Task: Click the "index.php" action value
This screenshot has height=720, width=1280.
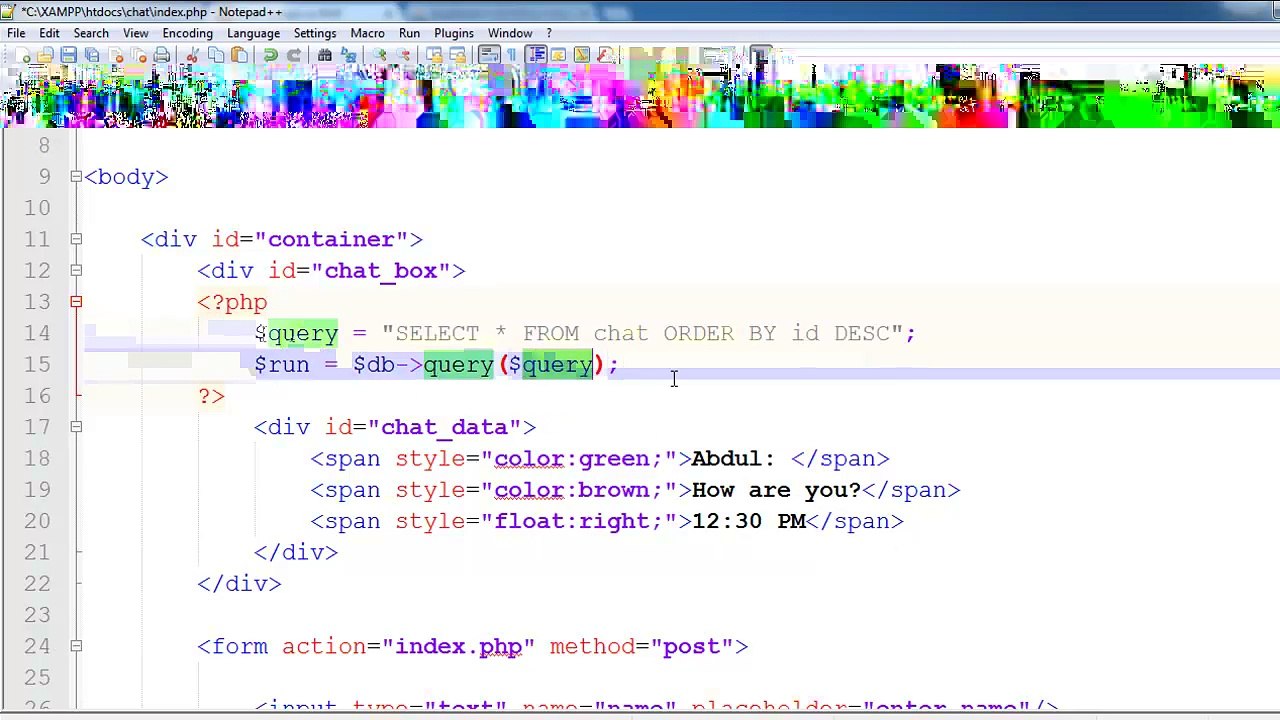Action: [459, 646]
